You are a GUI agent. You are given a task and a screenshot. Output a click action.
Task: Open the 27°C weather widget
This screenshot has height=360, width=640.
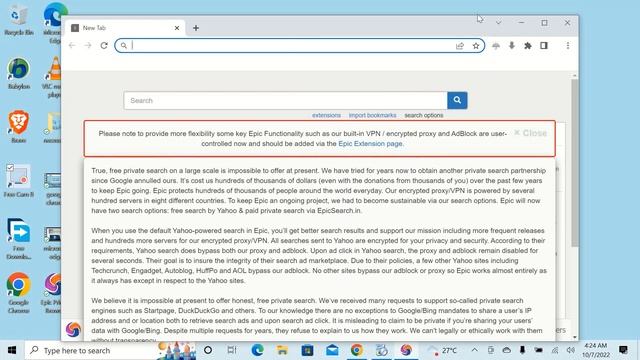pyautogui.click(x=443, y=350)
